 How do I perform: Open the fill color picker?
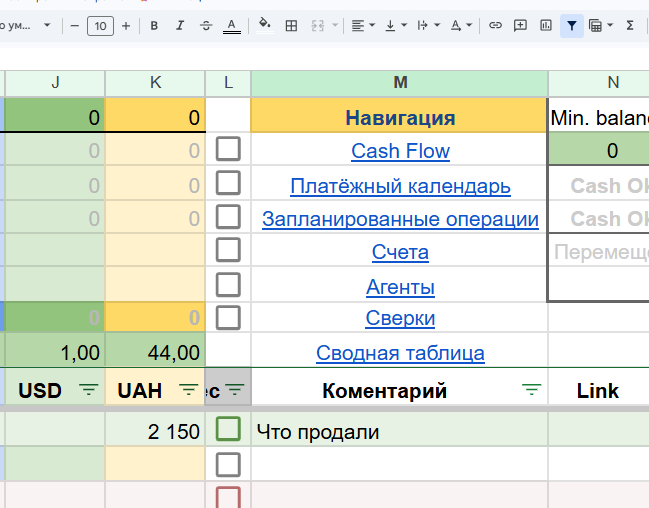[264, 25]
